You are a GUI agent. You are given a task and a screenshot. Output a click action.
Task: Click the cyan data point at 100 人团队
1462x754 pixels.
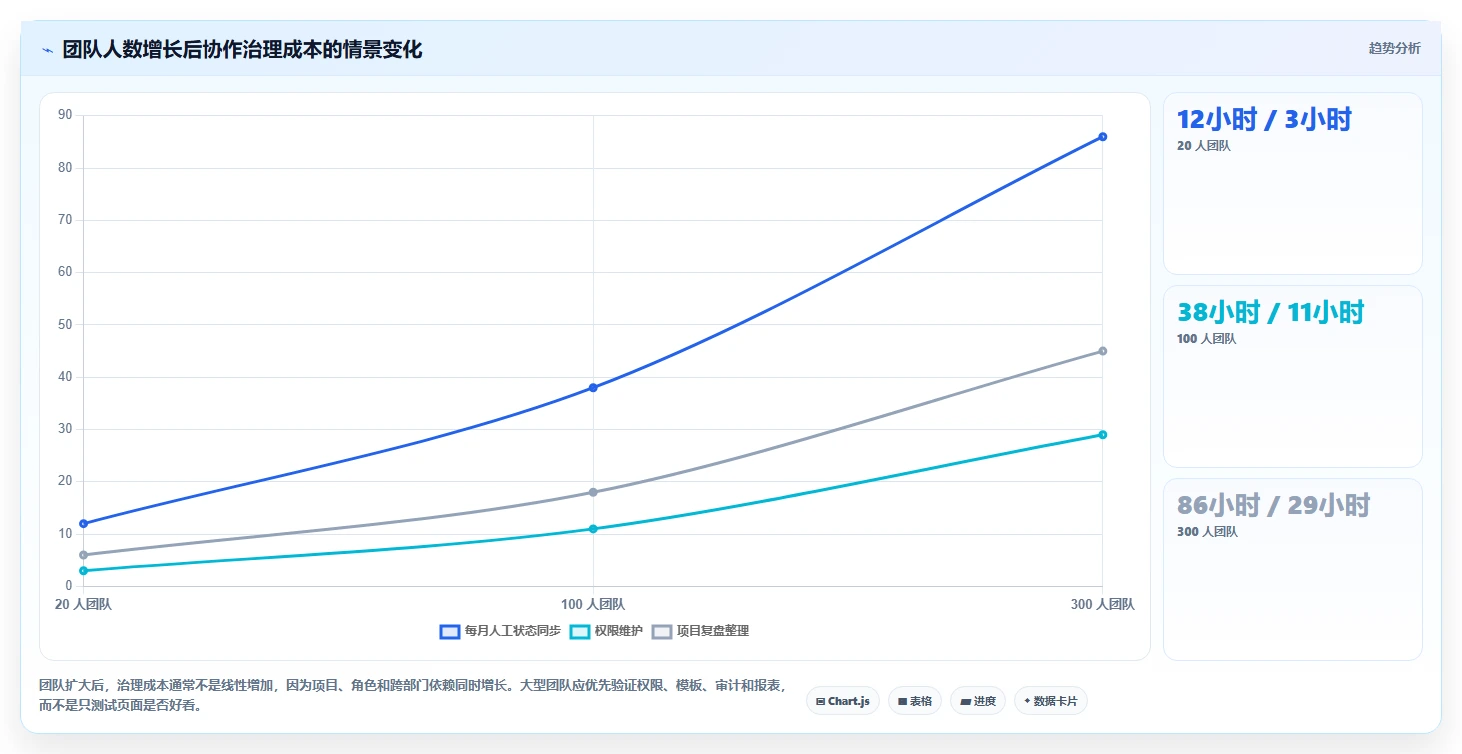click(x=593, y=529)
